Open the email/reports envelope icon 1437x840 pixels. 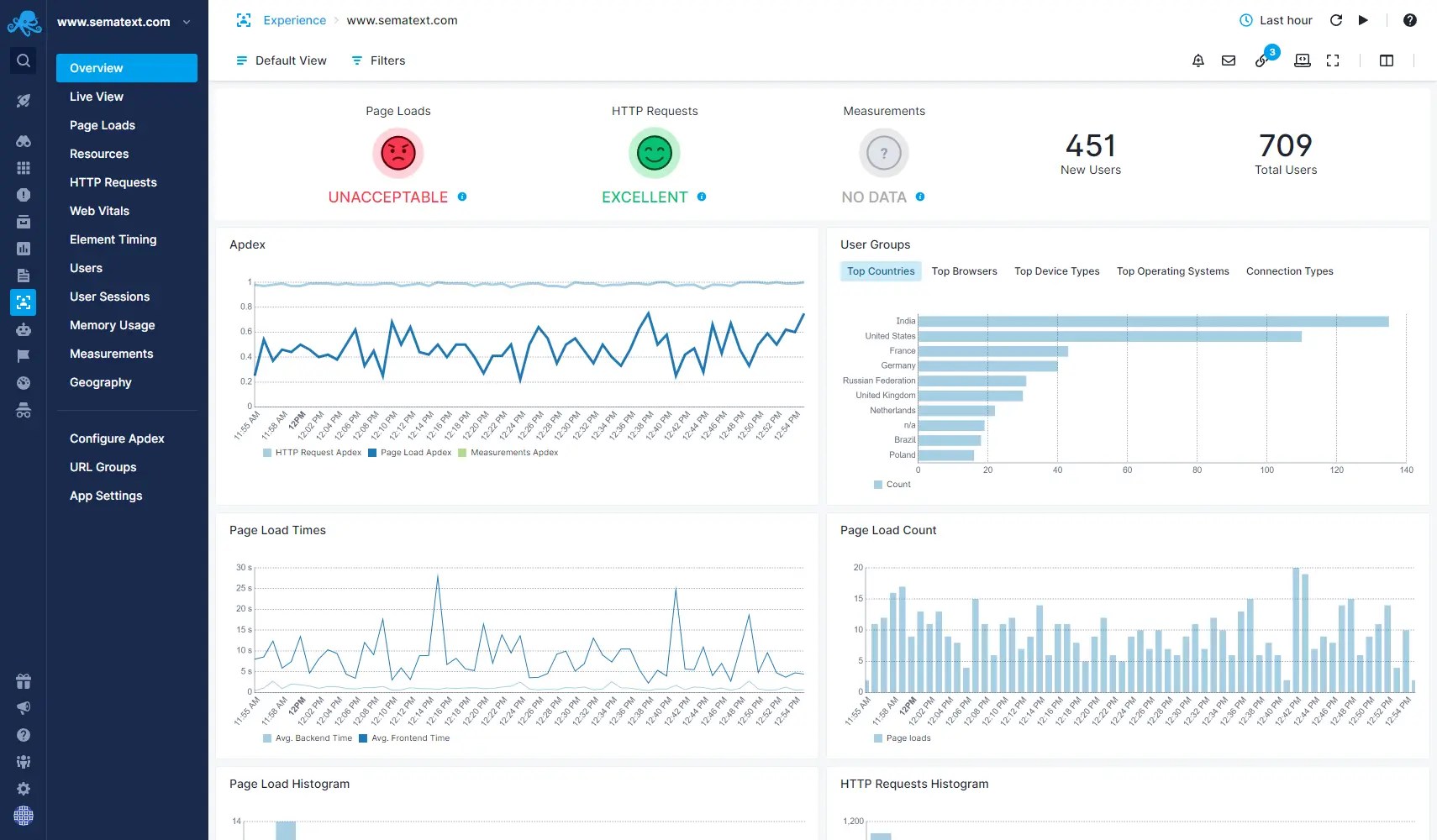click(x=1228, y=60)
